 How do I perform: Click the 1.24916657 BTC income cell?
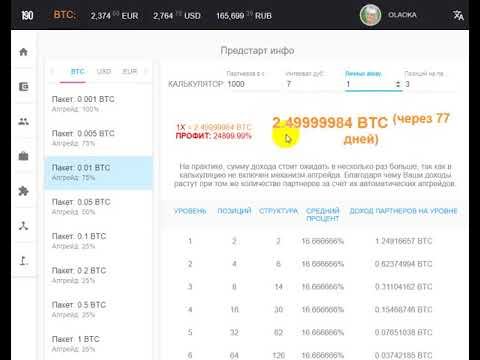tap(403, 241)
